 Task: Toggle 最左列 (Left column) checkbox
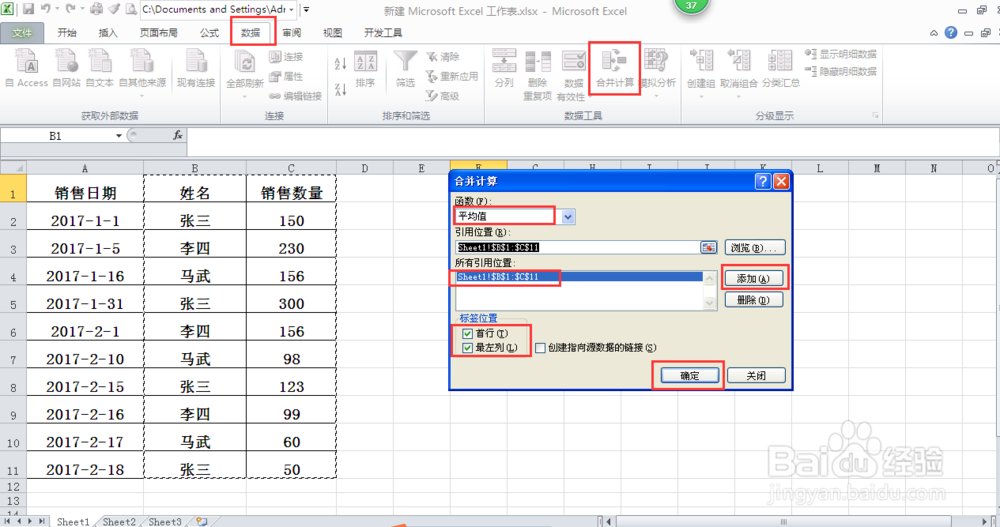(x=467, y=348)
